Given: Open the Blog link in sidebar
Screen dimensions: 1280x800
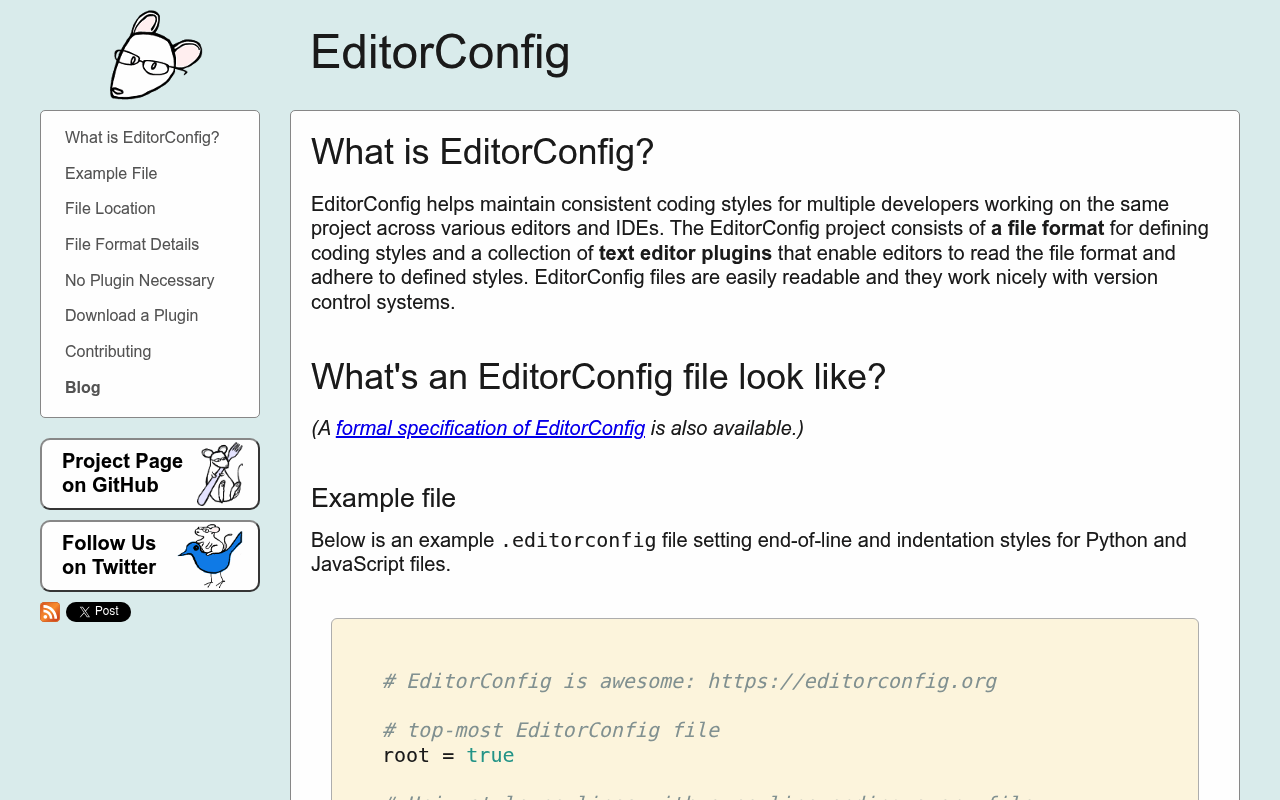Looking at the screenshot, I should (x=83, y=388).
